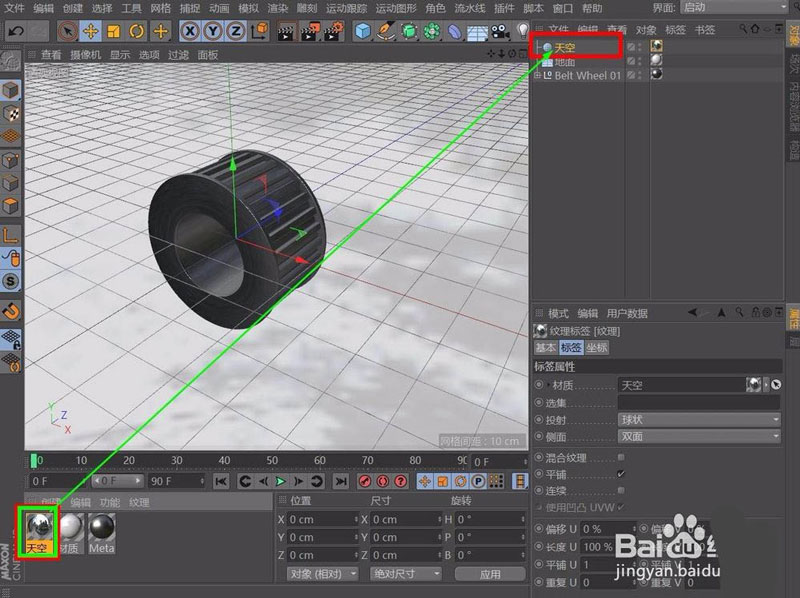Viewport: 800px width, 598px height.
Task: Select the Rotate tool icon
Action: (x=136, y=30)
